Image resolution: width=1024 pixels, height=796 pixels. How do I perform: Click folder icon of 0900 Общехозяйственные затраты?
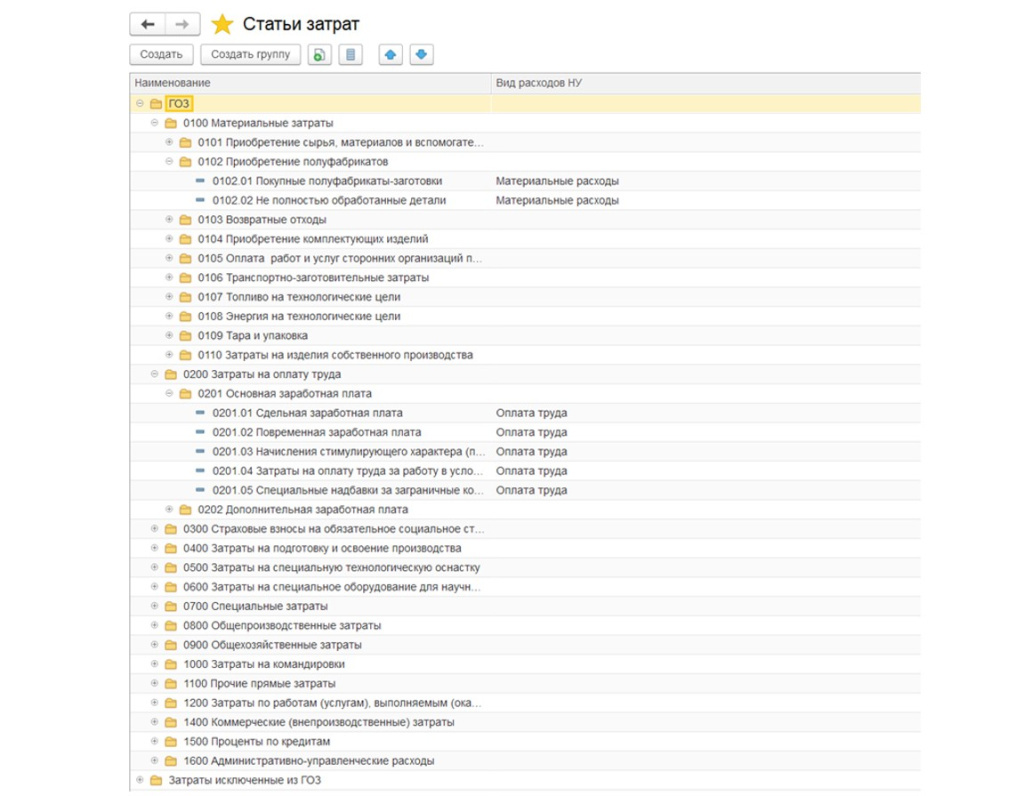point(170,645)
